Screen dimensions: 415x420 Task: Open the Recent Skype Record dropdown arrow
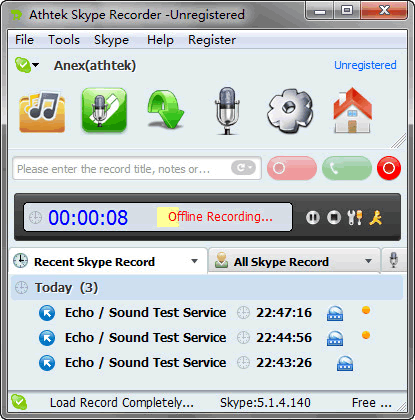[194, 261]
